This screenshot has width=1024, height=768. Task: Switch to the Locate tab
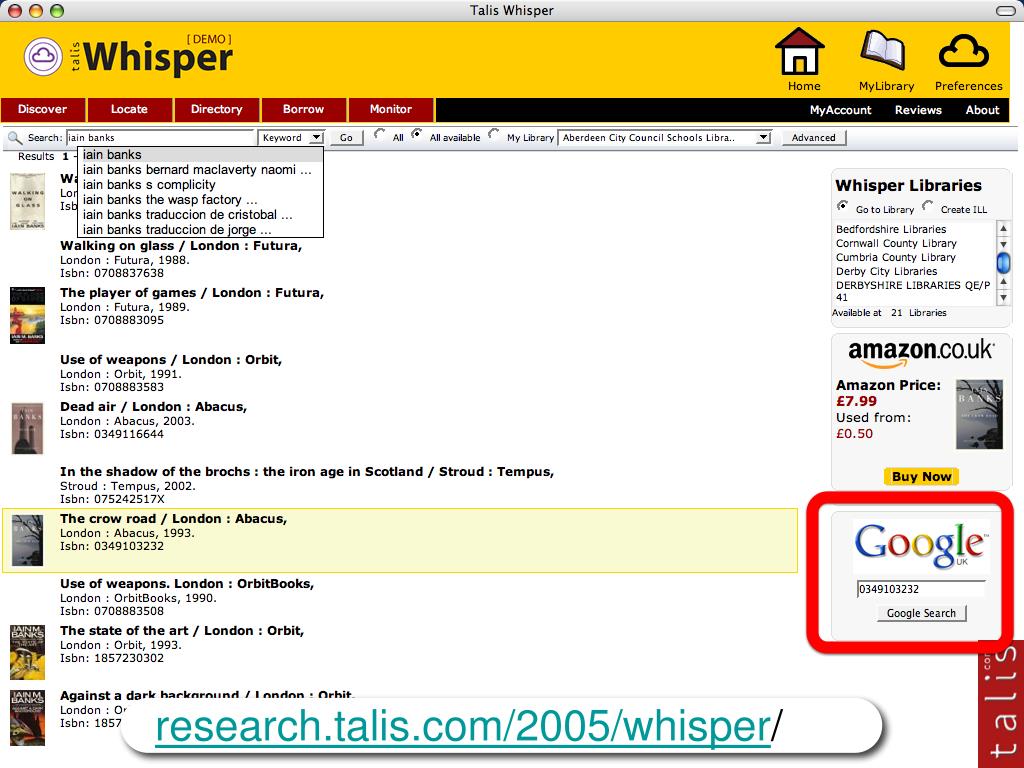[129, 110]
